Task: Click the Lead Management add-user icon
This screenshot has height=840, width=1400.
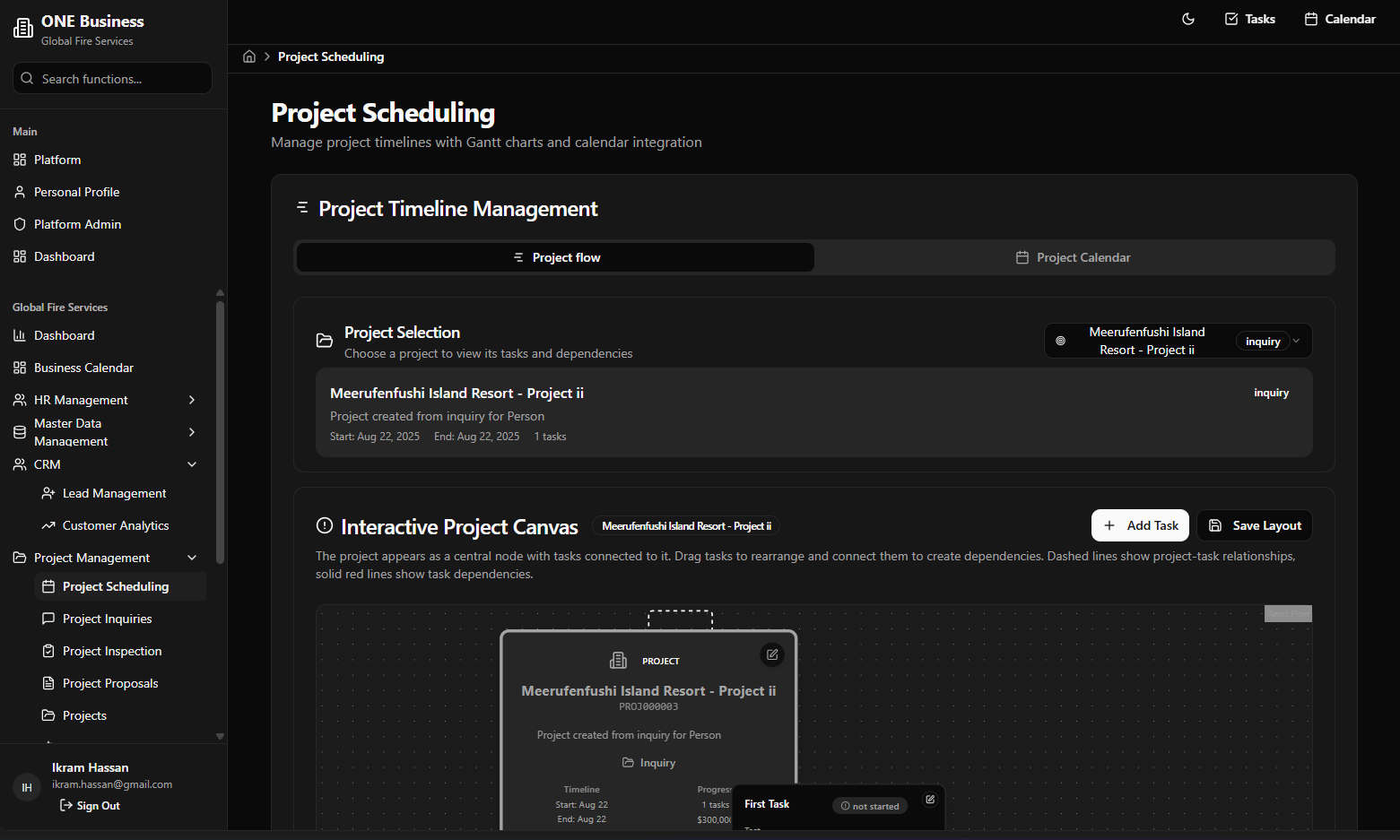Action: tap(48, 493)
